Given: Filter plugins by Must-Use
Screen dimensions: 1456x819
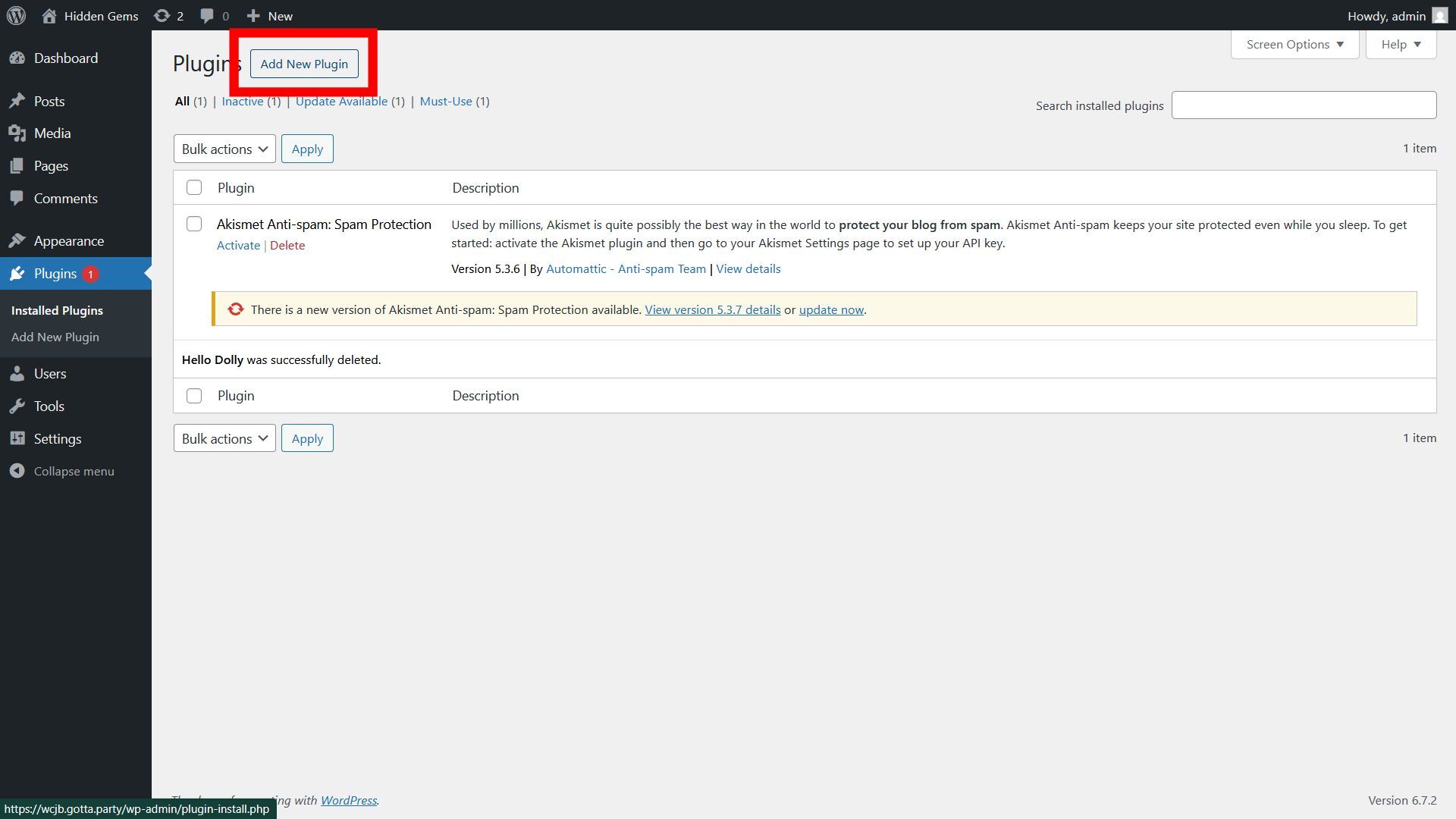Looking at the screenshot, I should point(446,102).
